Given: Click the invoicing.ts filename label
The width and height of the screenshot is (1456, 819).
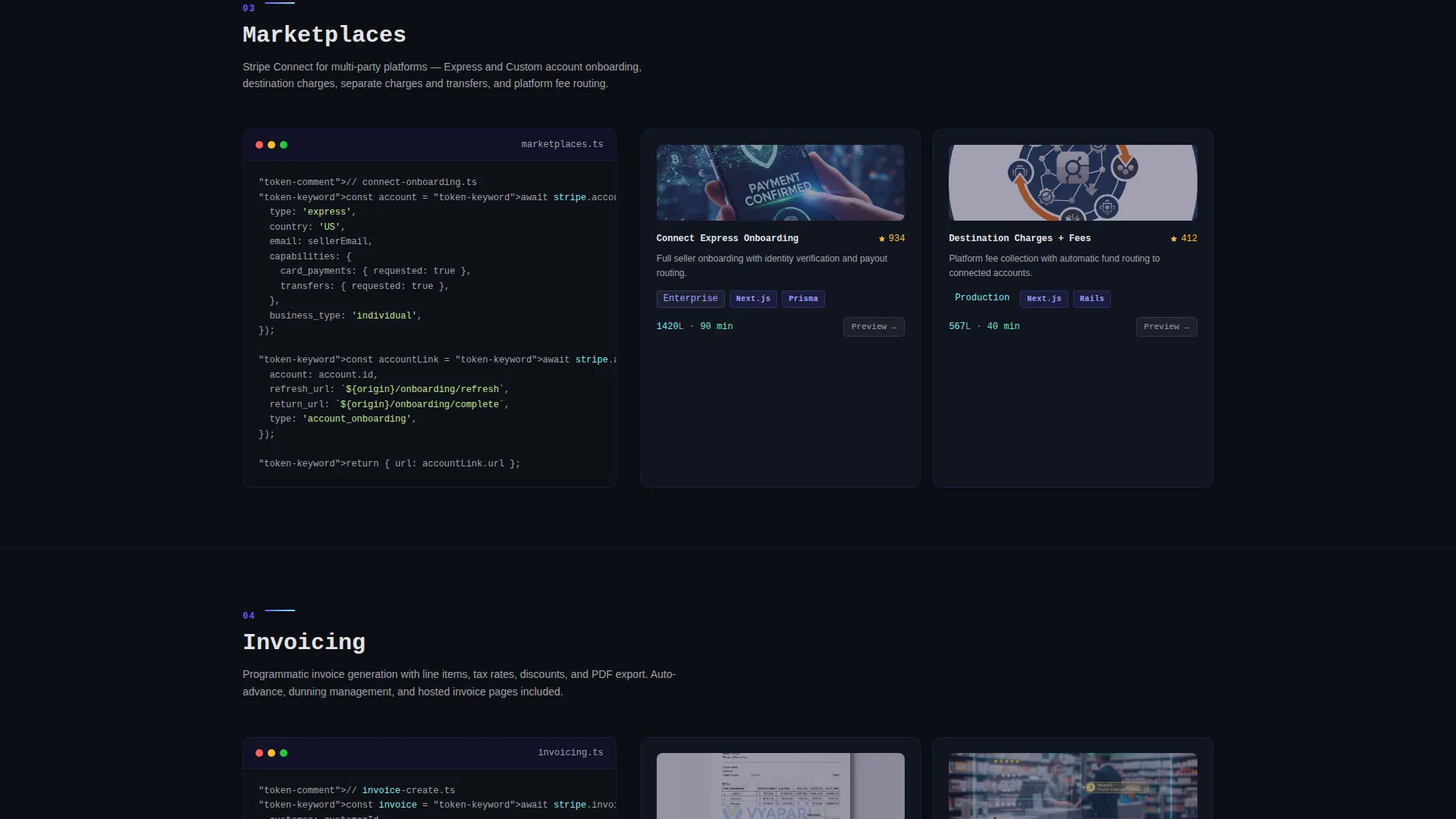Looking at the screenshot, I should [x=570, y=752].
